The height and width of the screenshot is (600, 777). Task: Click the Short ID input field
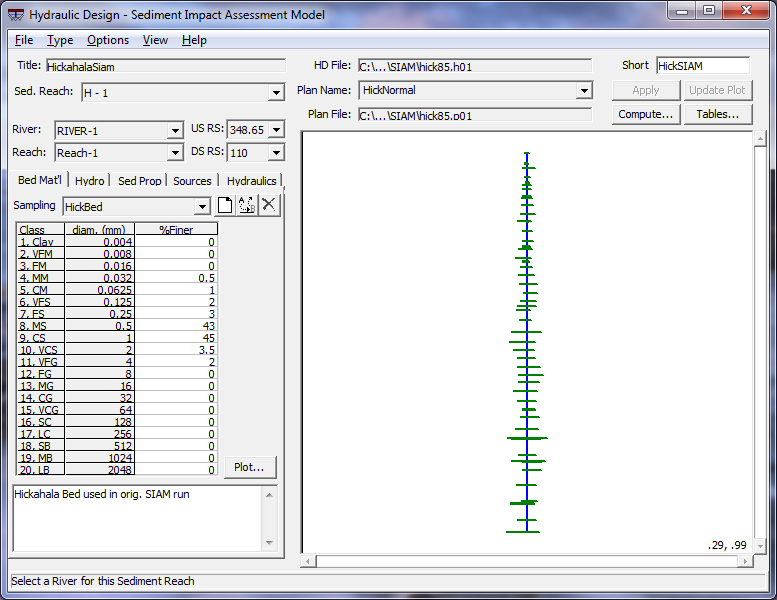tap(703, 65)
